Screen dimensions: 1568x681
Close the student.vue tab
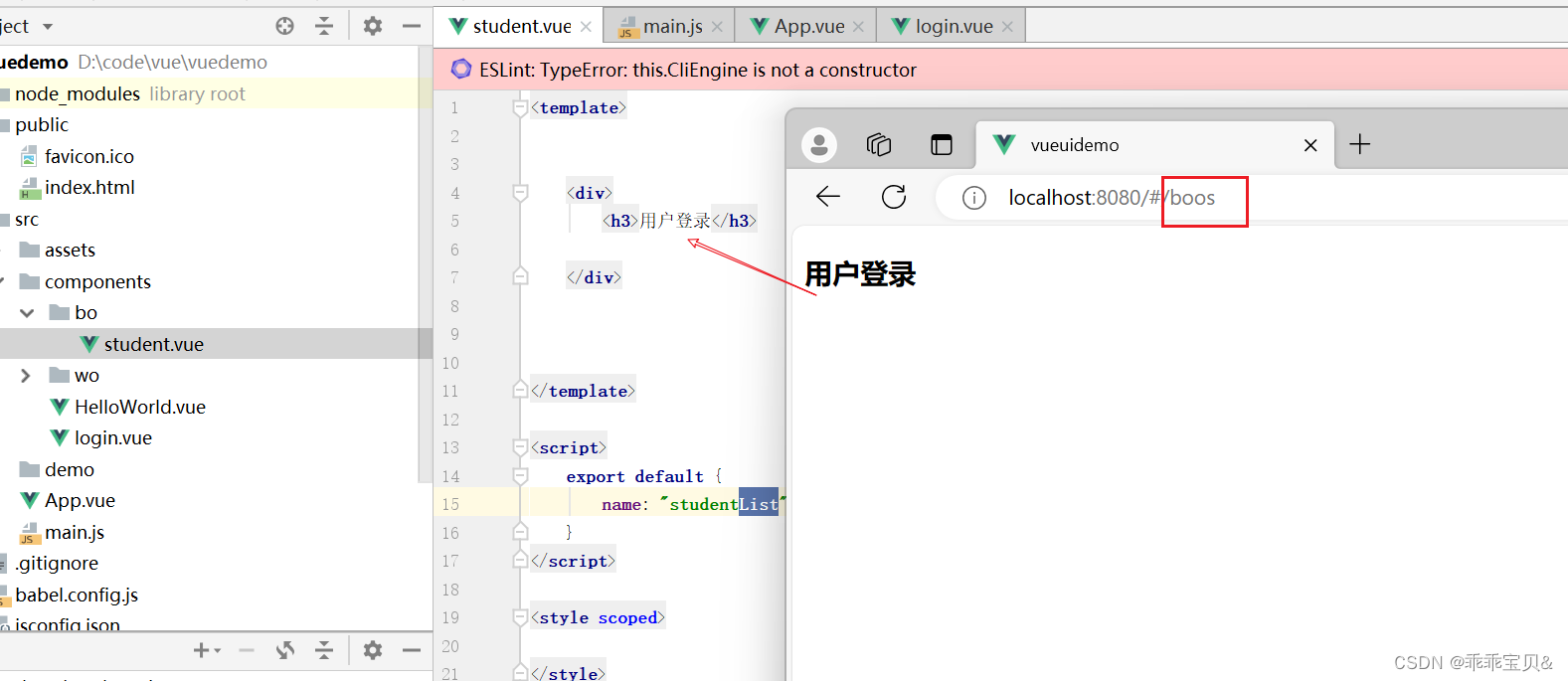tap(586, 27)
